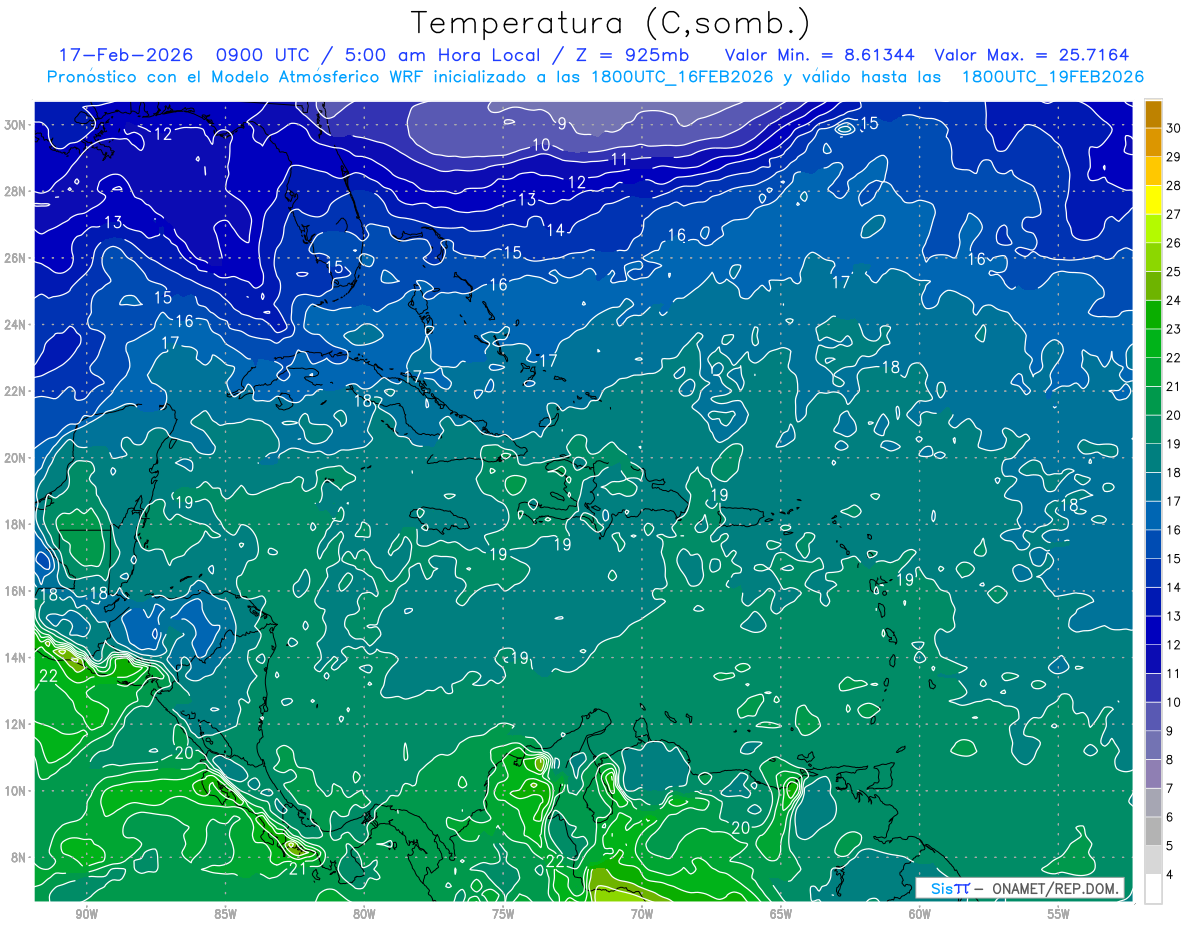Click 'Valor Min. = 8.61344' text

coord(819,56)
